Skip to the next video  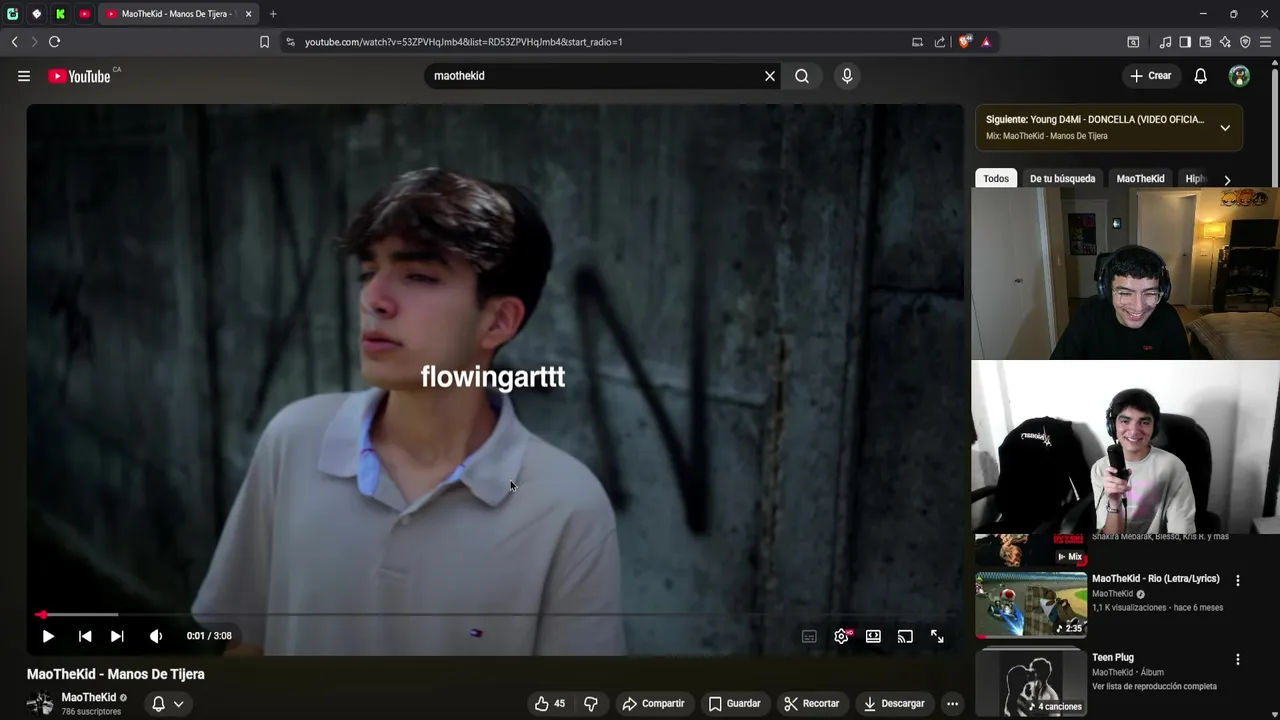(117, 636)
